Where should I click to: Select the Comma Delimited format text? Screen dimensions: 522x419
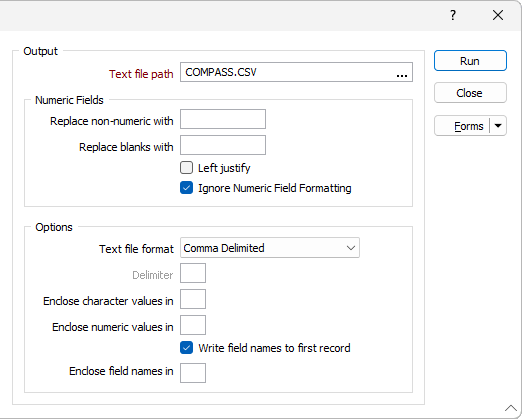(x=224, y=248)
